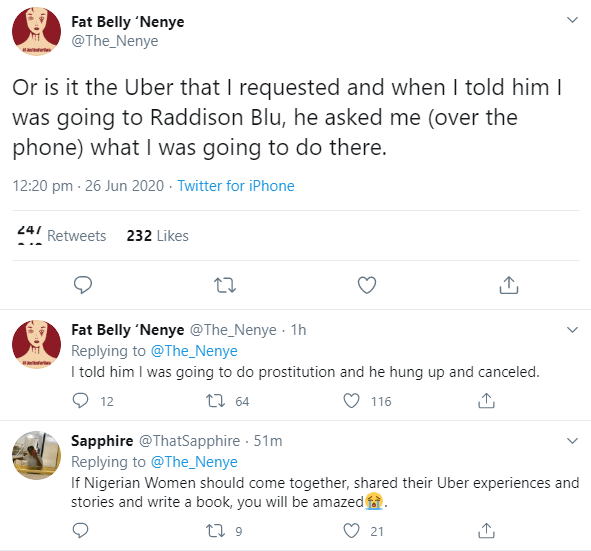This screenshot has width=591, height=551.
Task: Open the main tweet's options chevron
Action: (573, 20)
